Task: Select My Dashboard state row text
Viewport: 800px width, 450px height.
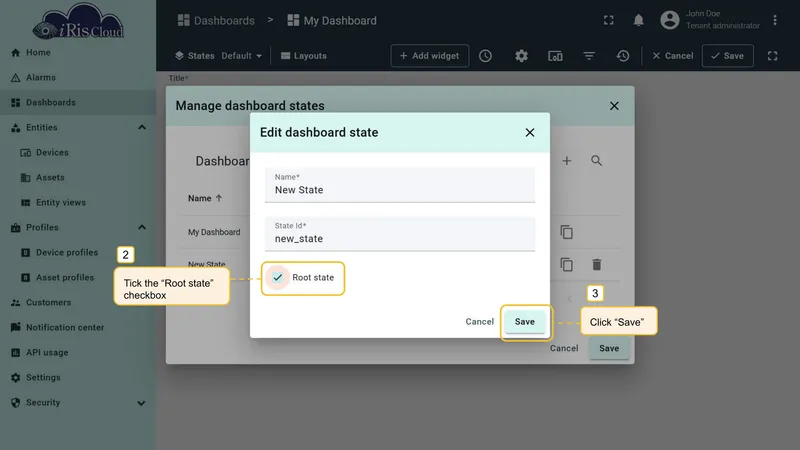Action: click(214, 232)
